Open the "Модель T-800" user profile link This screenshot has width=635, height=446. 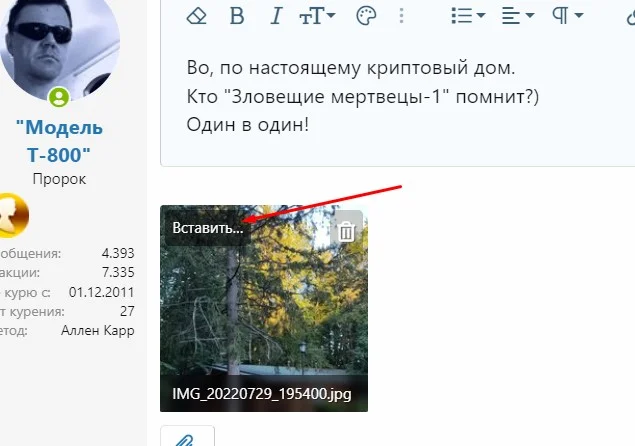(59, 141)
